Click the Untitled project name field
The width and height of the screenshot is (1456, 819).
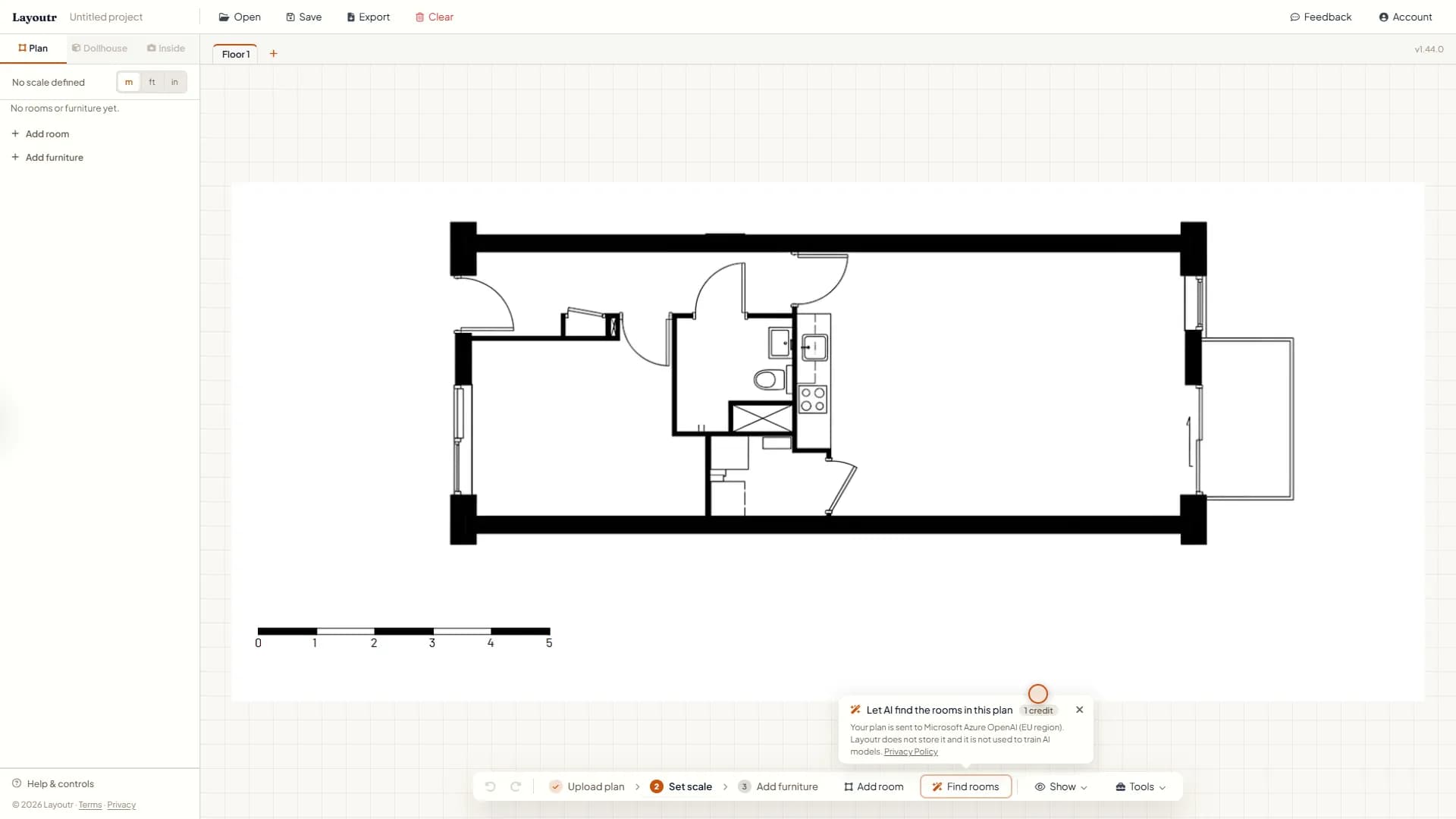click(x=106, y=17)
